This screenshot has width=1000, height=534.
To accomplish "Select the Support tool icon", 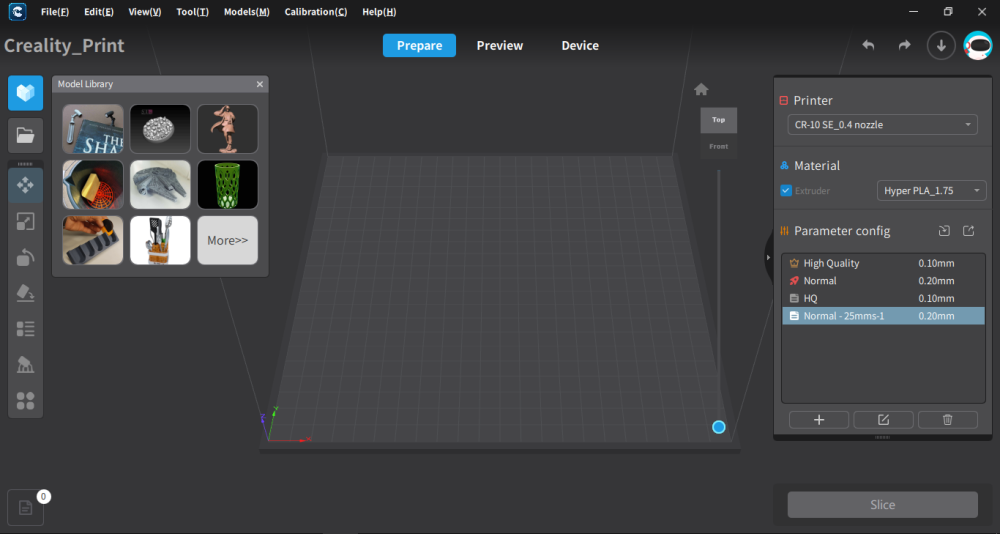I will [26, 365].
